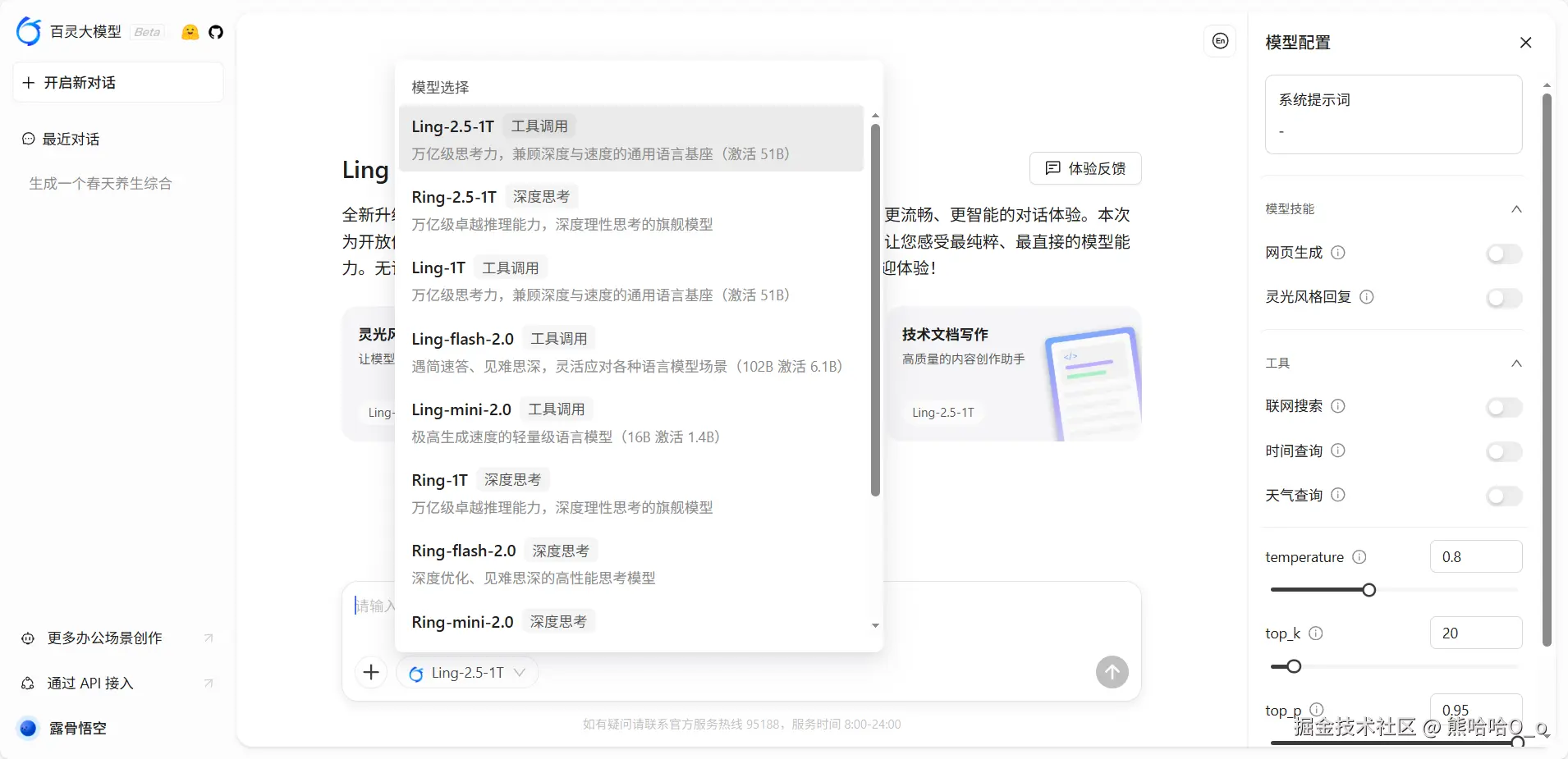Open the 体验反馈 feedback button

[x=1085, y=168]
